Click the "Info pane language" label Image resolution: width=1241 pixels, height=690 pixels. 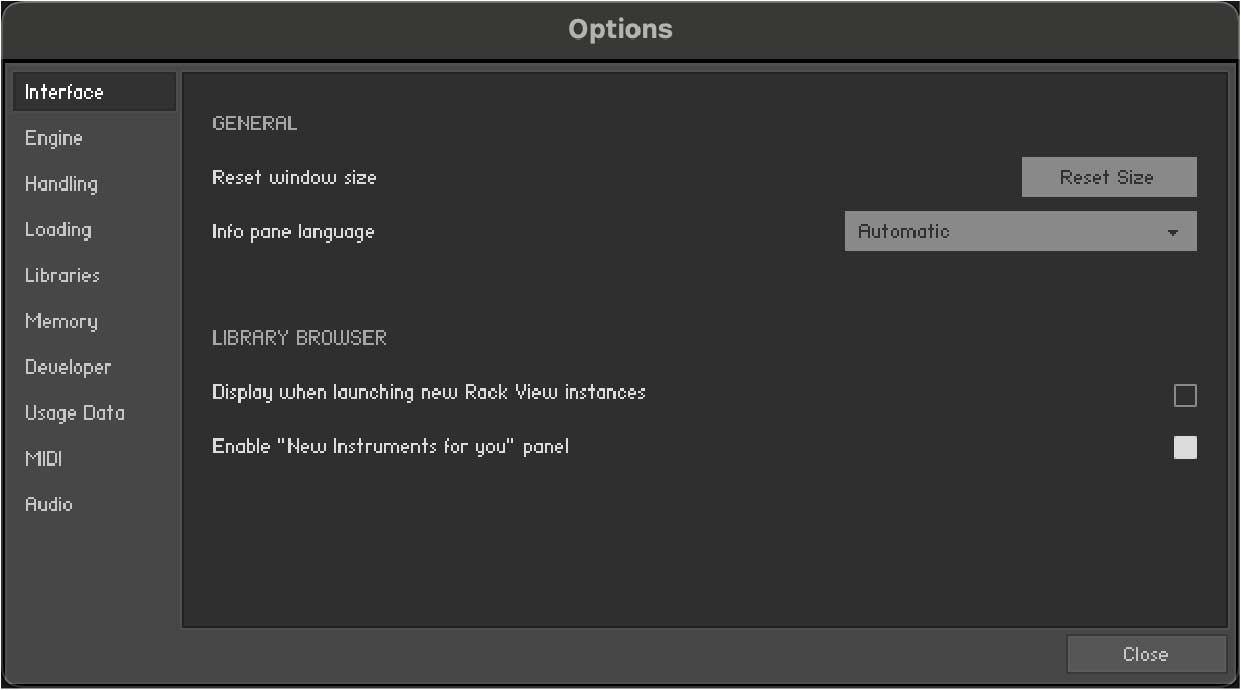pos(293,232)
